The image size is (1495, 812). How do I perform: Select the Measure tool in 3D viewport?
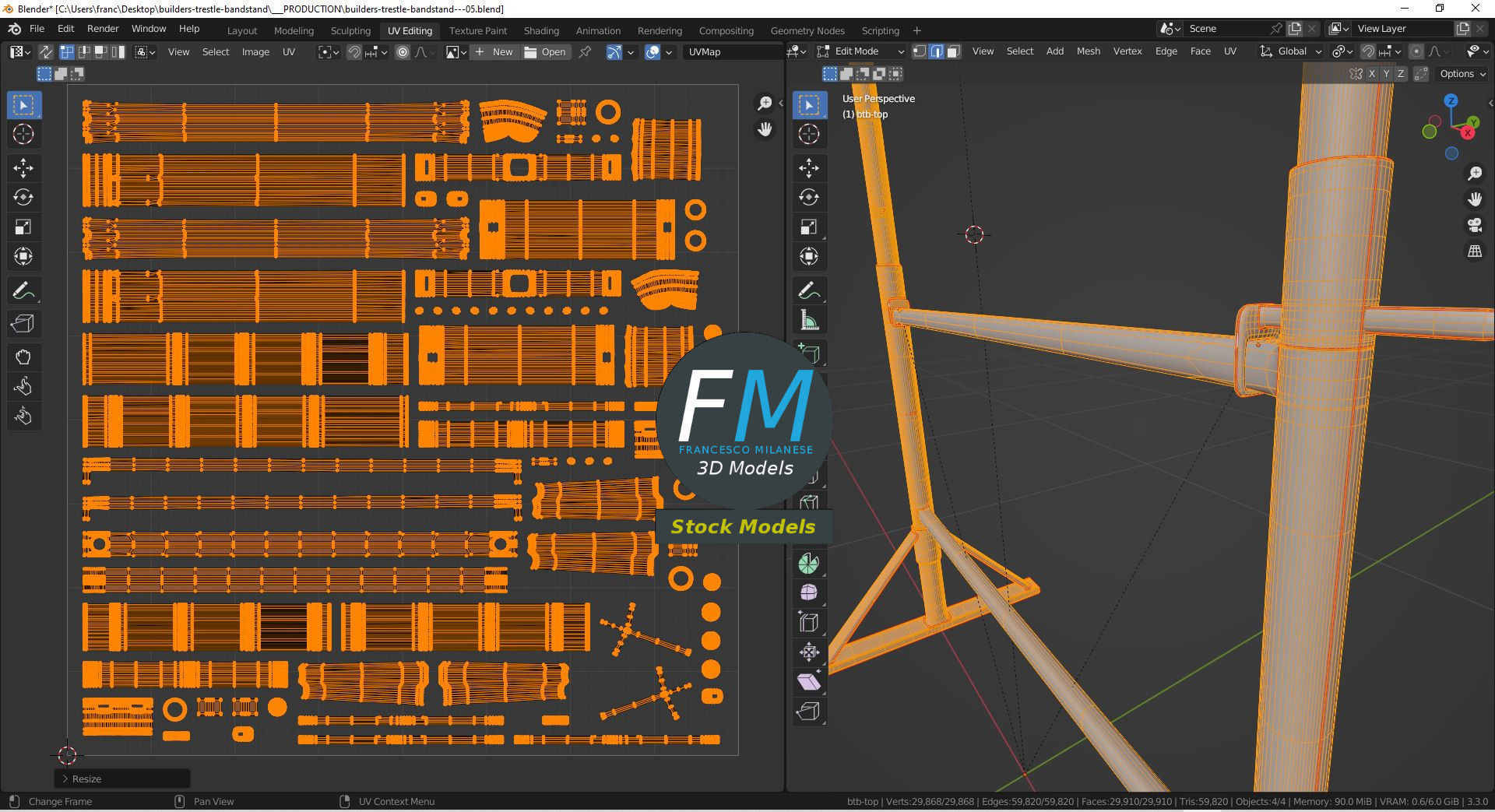pos(809,321)
